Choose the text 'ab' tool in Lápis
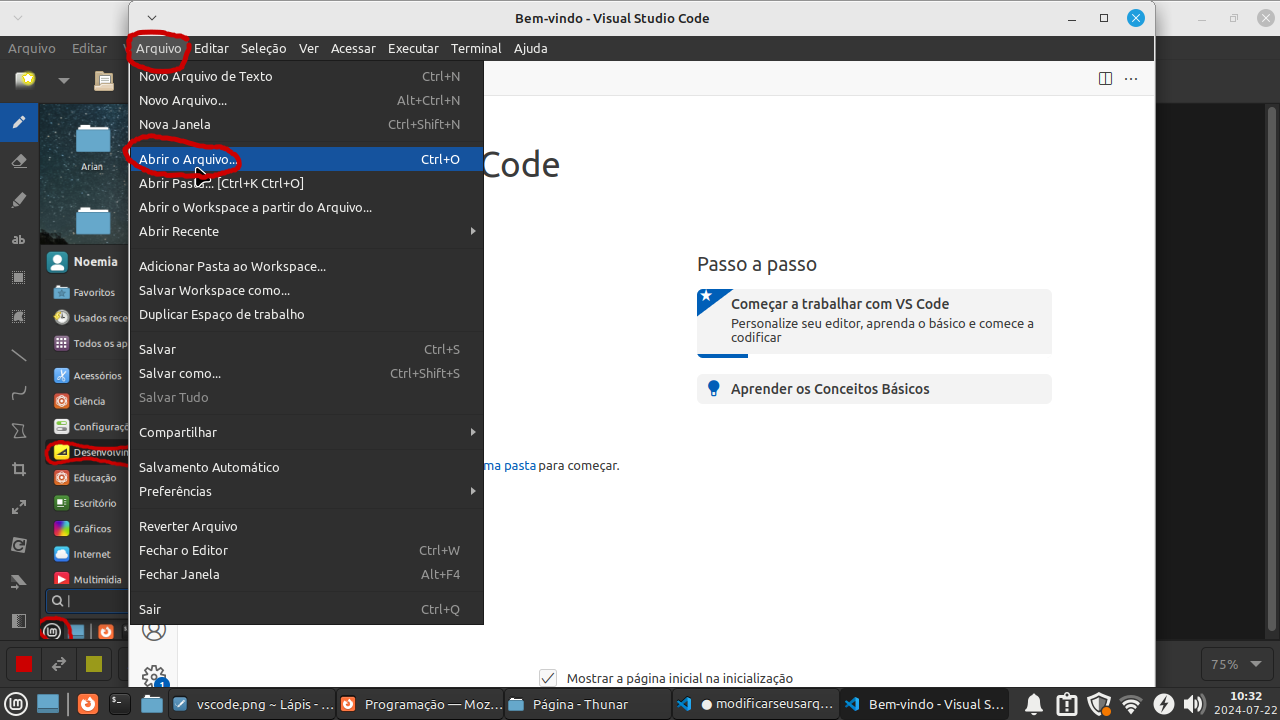 point(18,239)
